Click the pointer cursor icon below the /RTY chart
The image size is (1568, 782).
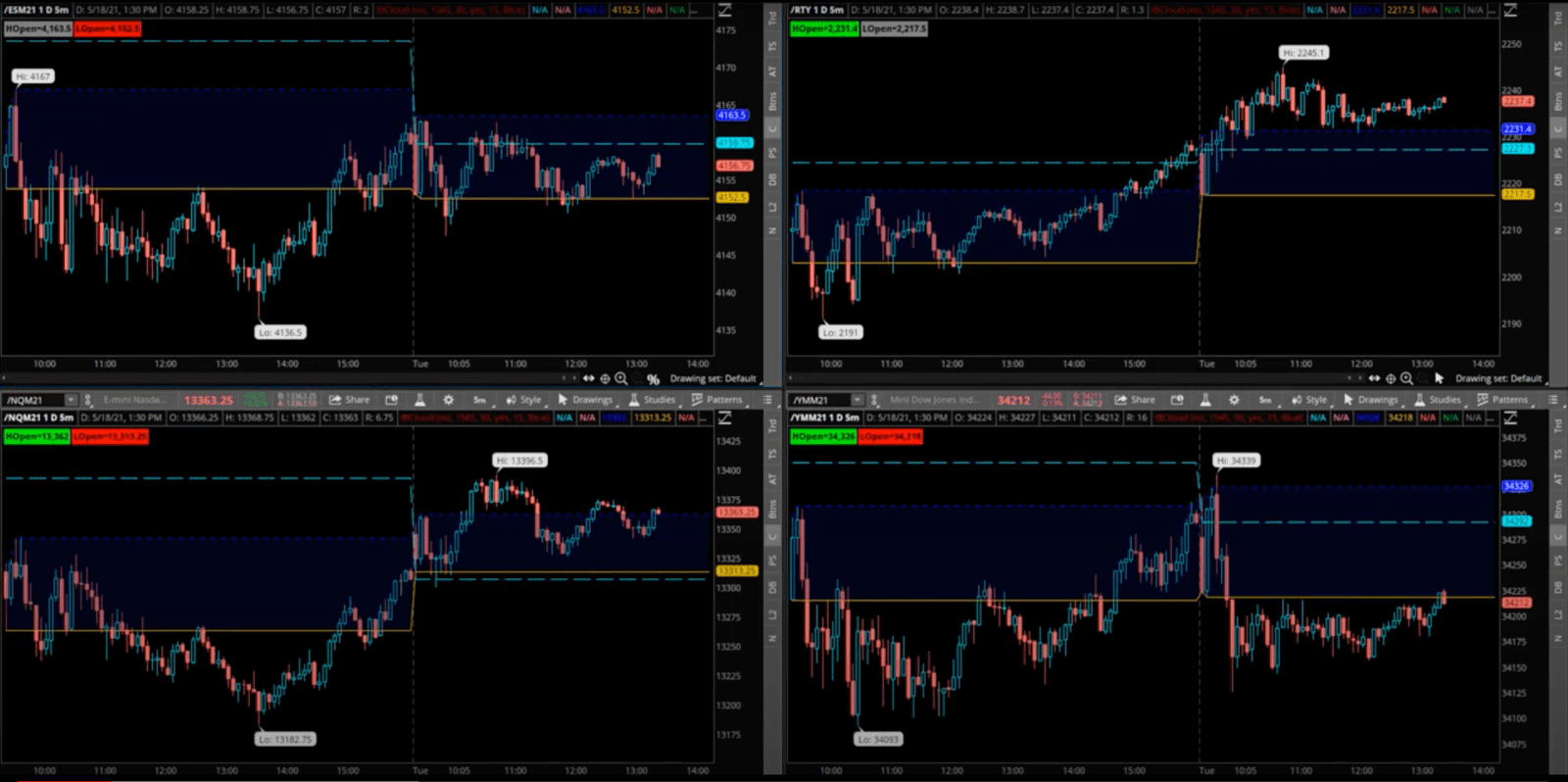1439,378
